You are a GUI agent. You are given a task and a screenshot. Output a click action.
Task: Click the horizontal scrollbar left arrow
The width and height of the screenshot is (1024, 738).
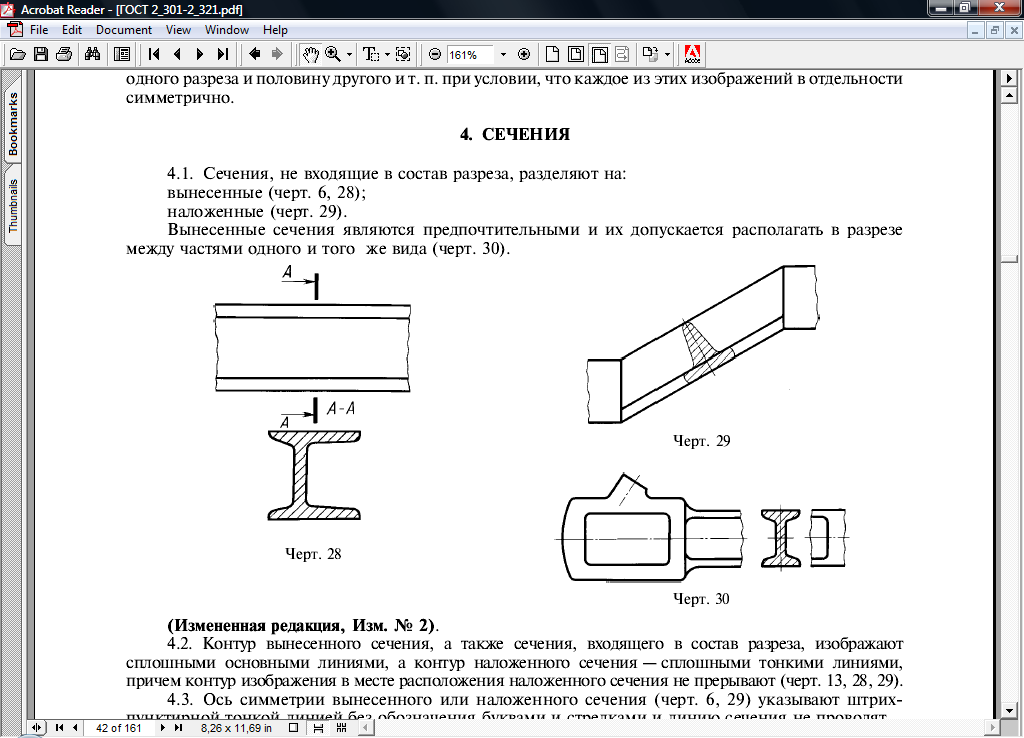366,728
